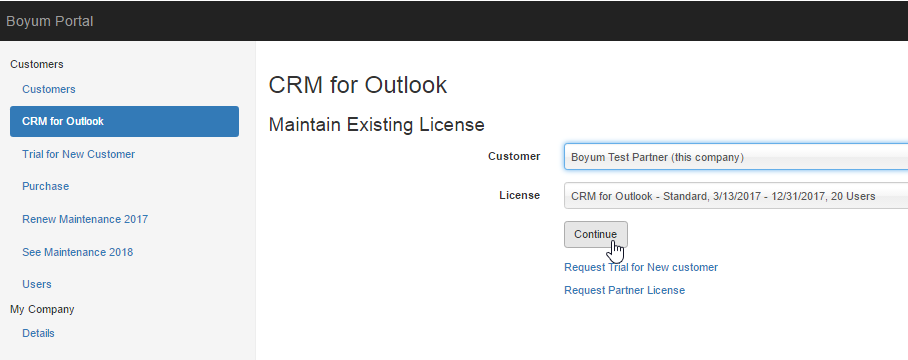Click the Continue button
The width and height of the screenshot is (908, 360).
596,234
